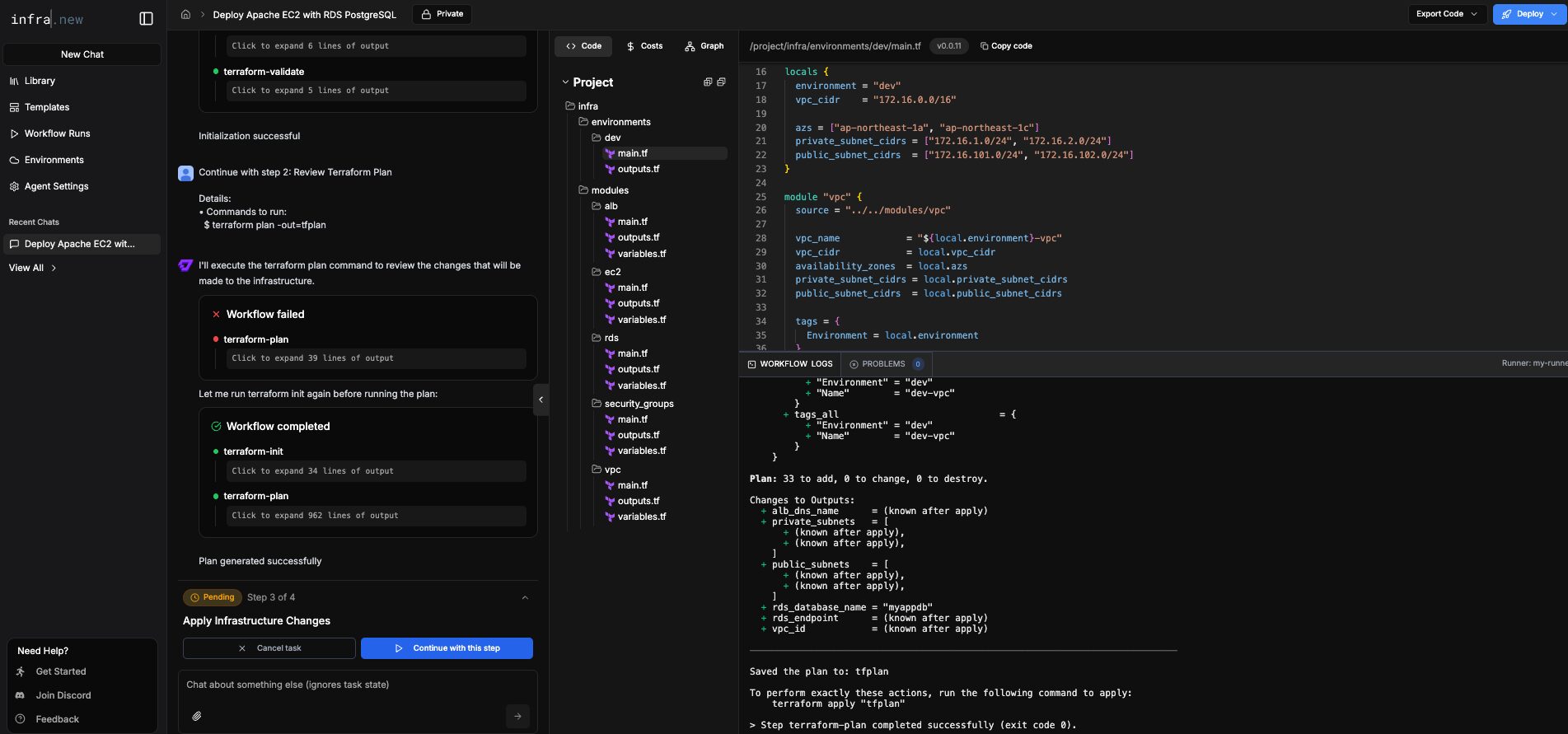The width and height of the screenshot is (1568, 734).
Task: Collapse the Project tree chevron
Action: point(565,82)
